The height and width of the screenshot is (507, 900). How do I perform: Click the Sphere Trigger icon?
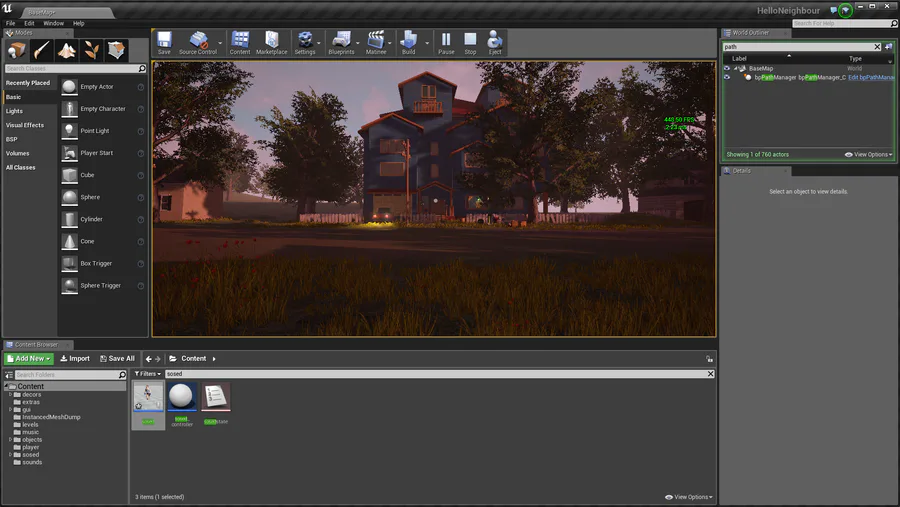(x=69, y=285)
